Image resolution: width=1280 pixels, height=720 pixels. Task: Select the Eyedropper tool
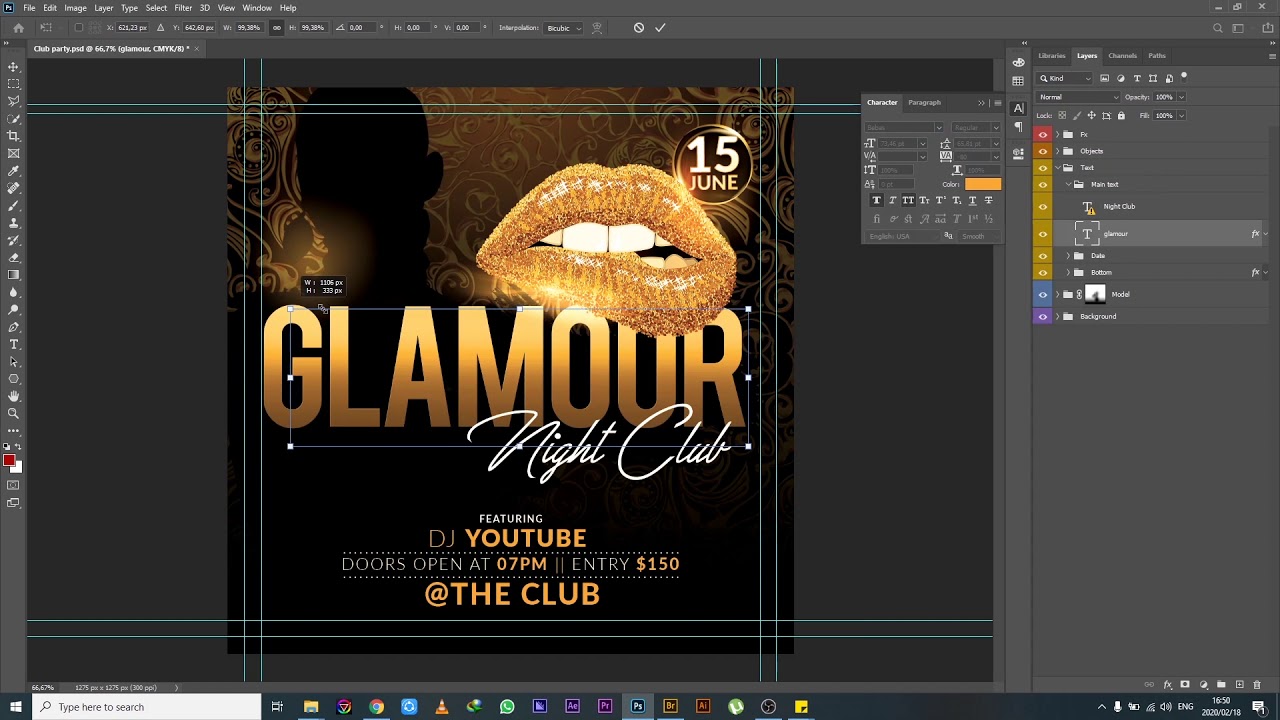[13, 171]
